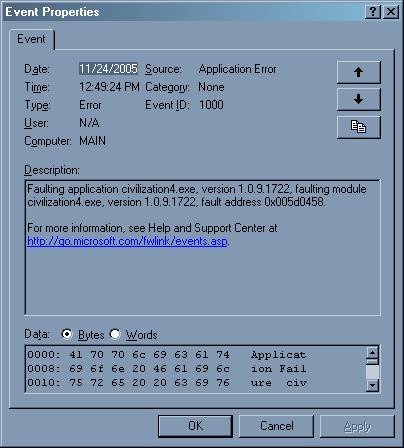Confirm with the OK button
Viewport: 404px width, 448px height.
click(195, 426)
